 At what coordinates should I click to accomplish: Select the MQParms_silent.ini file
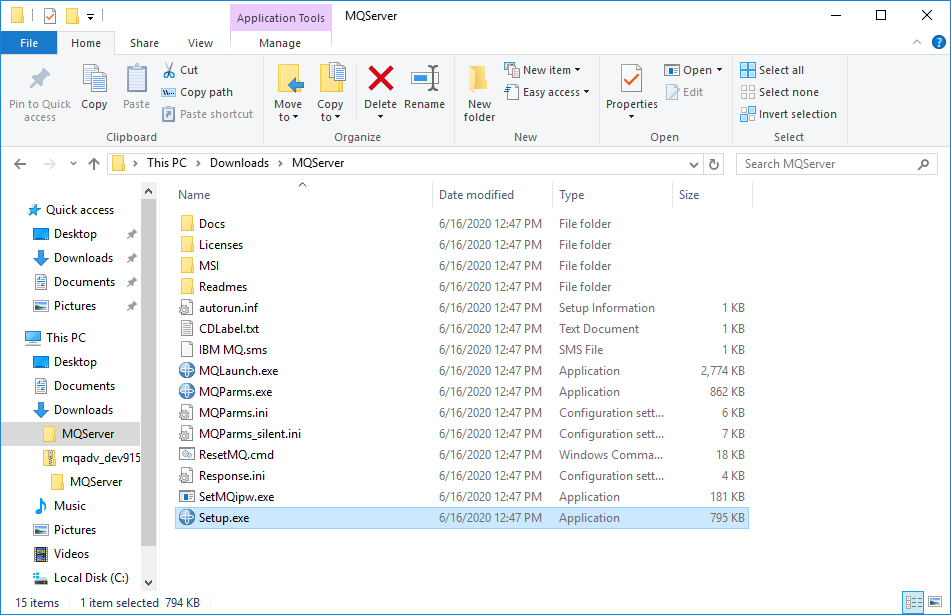coord(249,434)
